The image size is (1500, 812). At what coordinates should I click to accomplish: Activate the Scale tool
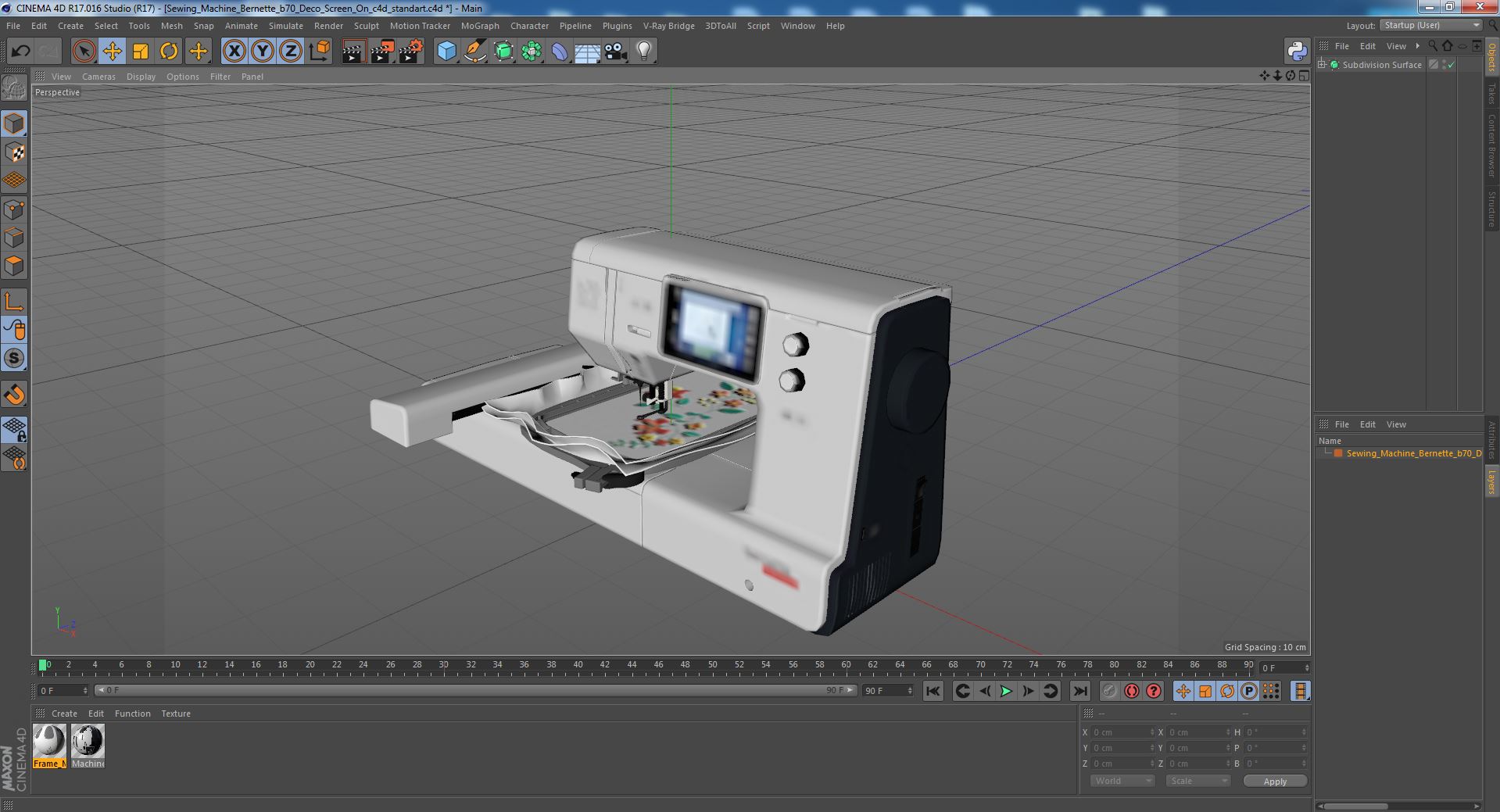tap(141, 52)
